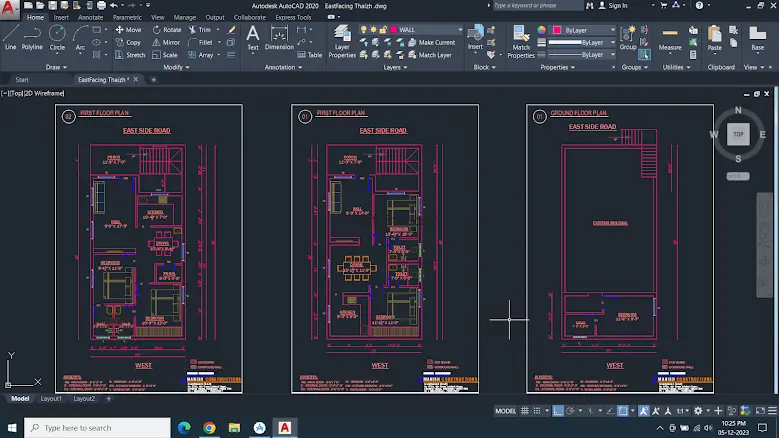Open the Layer Properties manager

(341, 40)
